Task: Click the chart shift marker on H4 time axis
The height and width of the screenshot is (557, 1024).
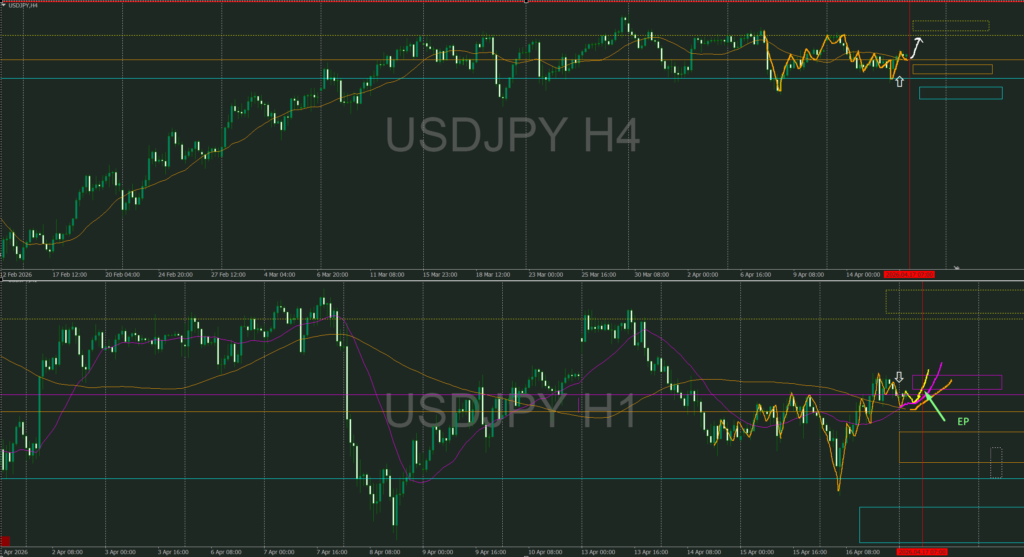Action: point(956,268)
